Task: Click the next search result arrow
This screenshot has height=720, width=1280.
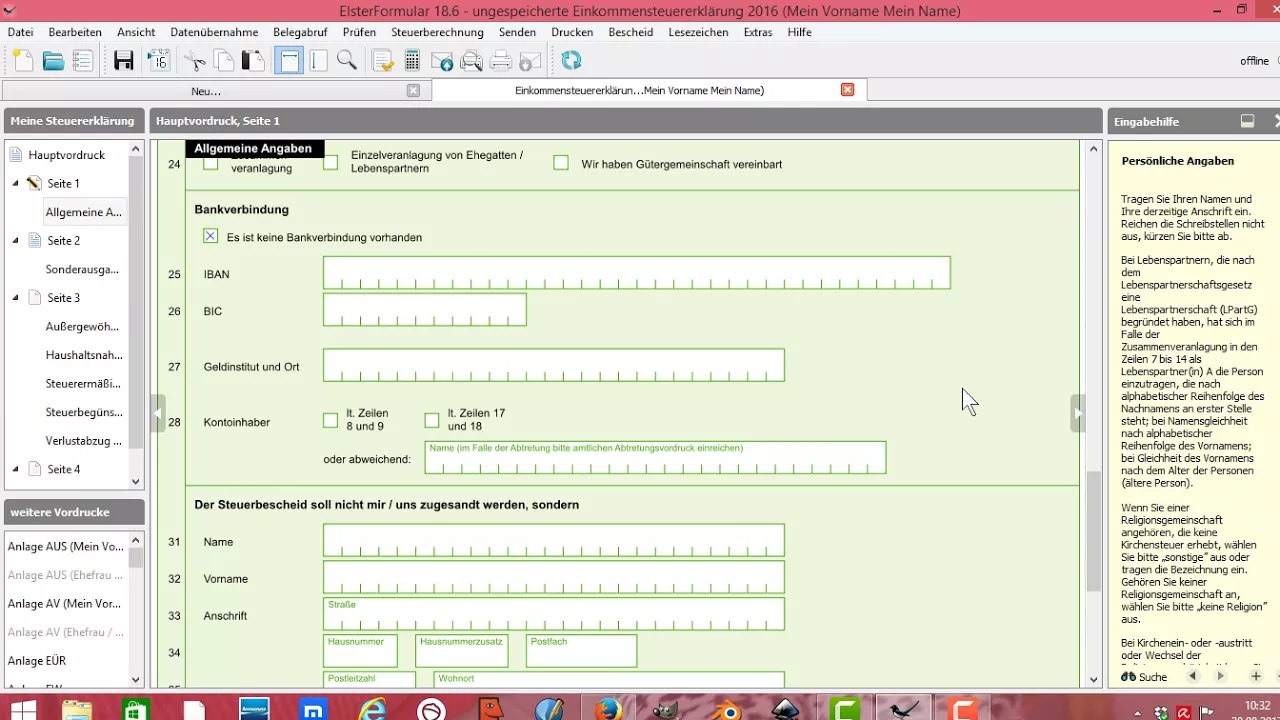Action: tap(1220, 677)
